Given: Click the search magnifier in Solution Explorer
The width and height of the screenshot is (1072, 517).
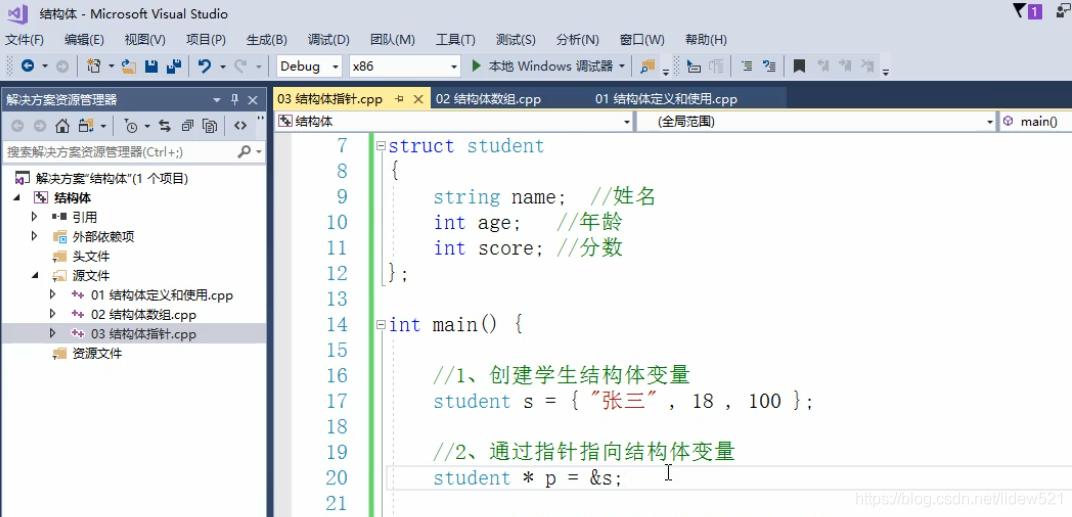Looking at the screenshot, I should click(x=244, y=152).
